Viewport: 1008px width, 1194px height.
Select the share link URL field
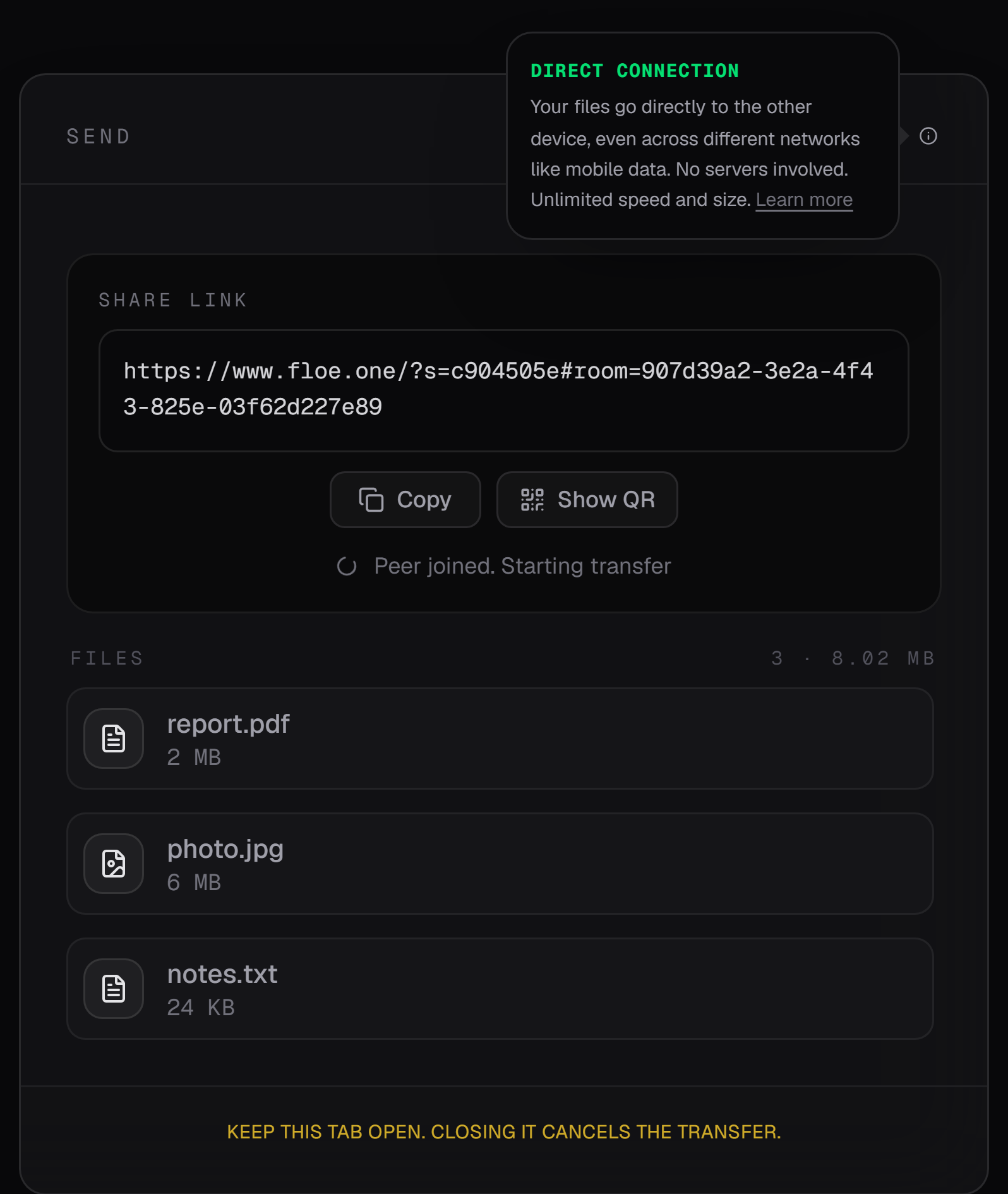click(x=503, y=390)
